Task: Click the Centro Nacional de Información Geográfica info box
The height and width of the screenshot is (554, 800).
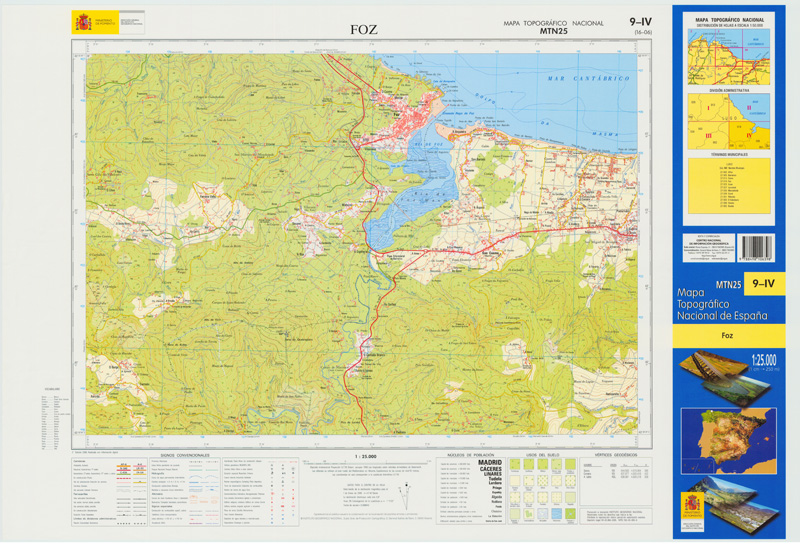Action: pos(709,248)
